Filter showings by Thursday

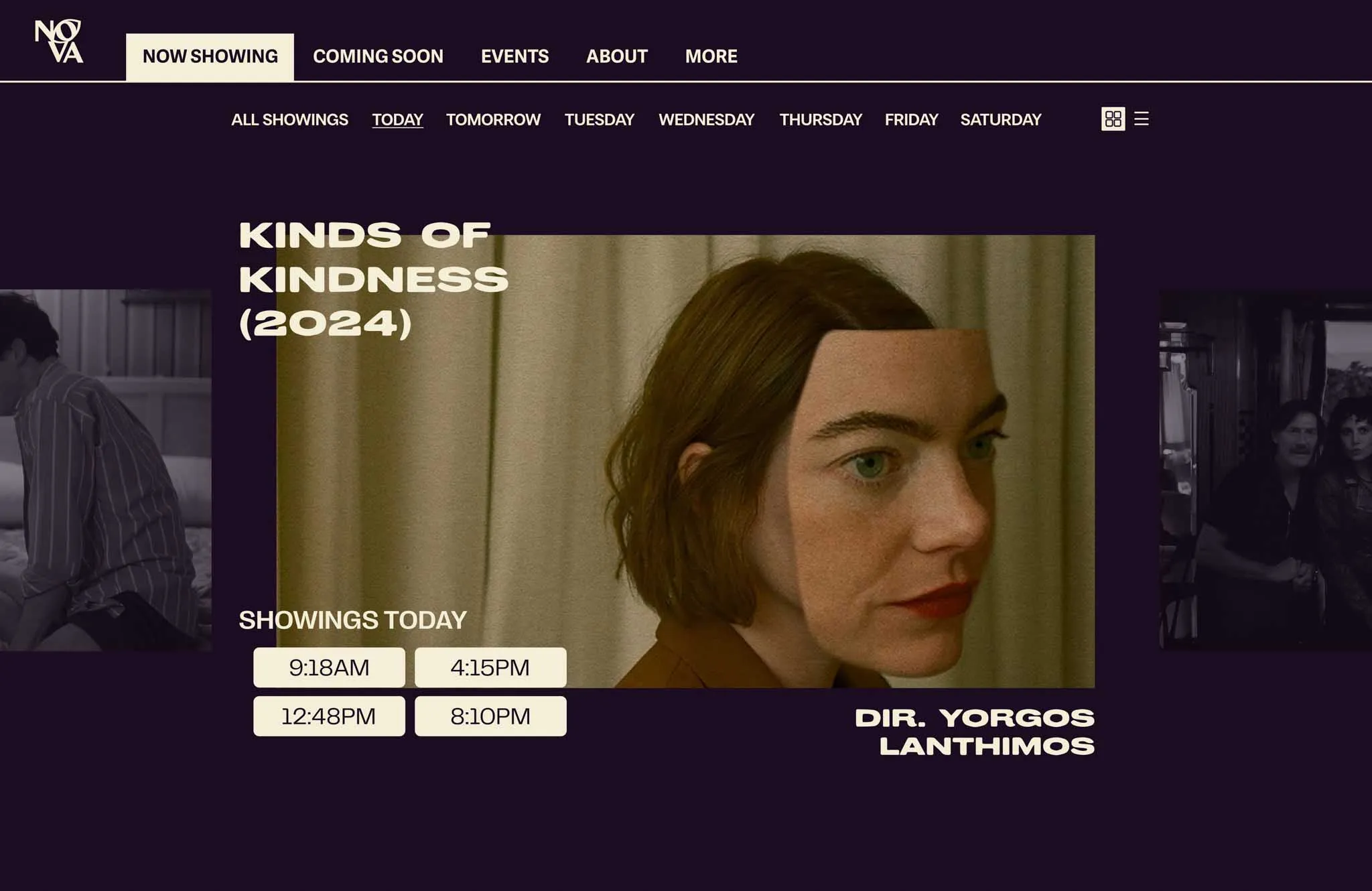(x=820, y=120)
